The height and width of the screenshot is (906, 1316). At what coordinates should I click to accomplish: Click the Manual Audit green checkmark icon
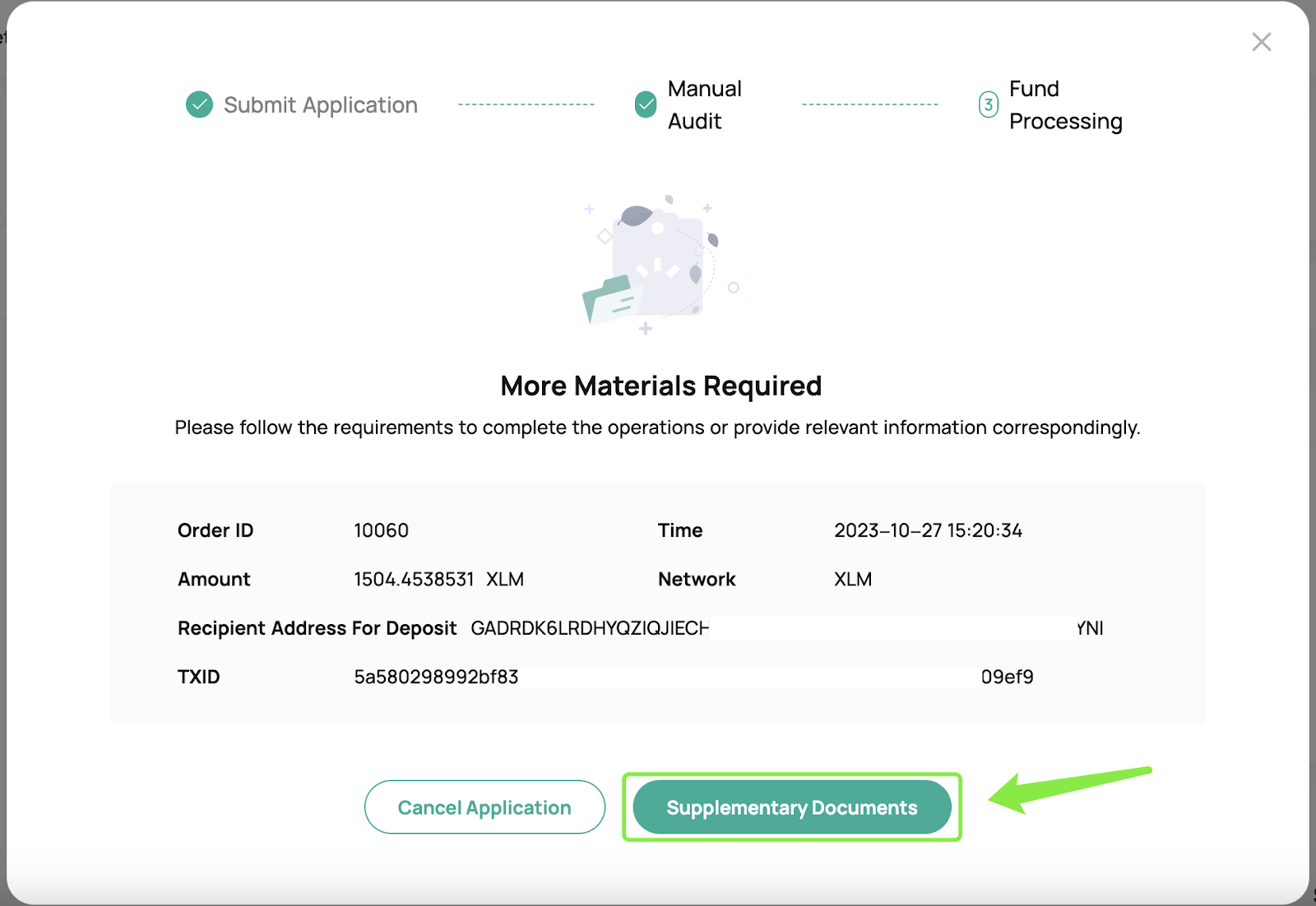point(646,104)
